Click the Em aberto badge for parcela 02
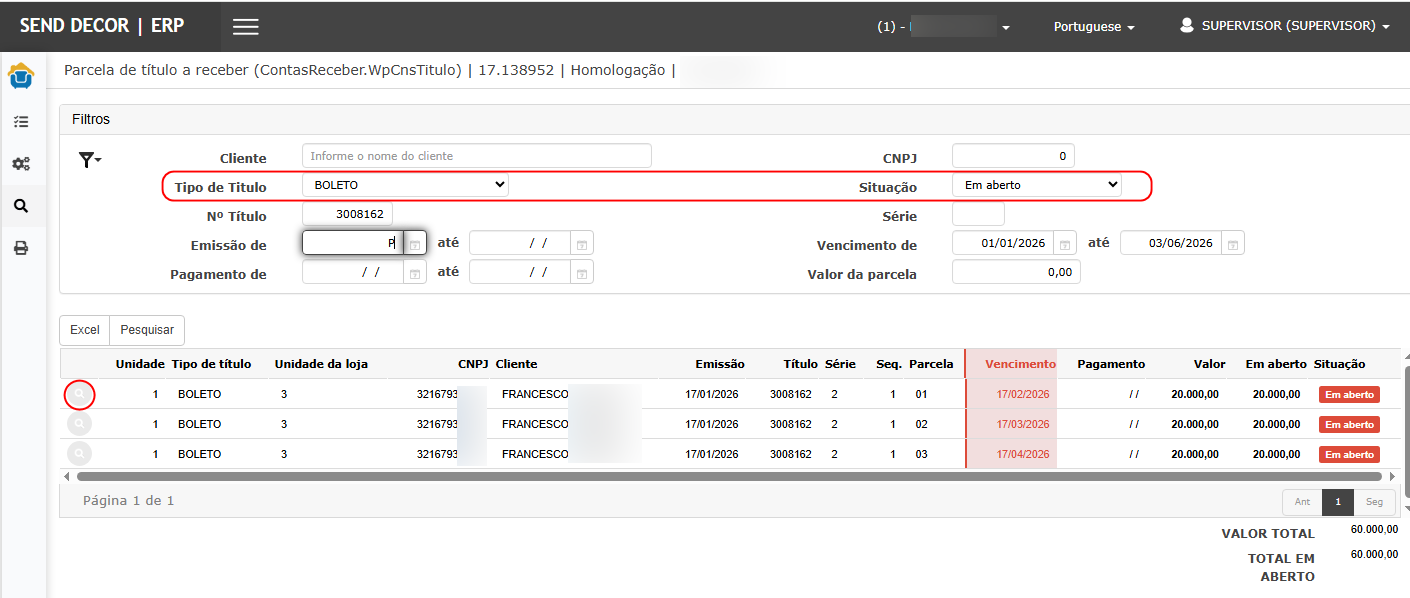 pos(1349,425)
